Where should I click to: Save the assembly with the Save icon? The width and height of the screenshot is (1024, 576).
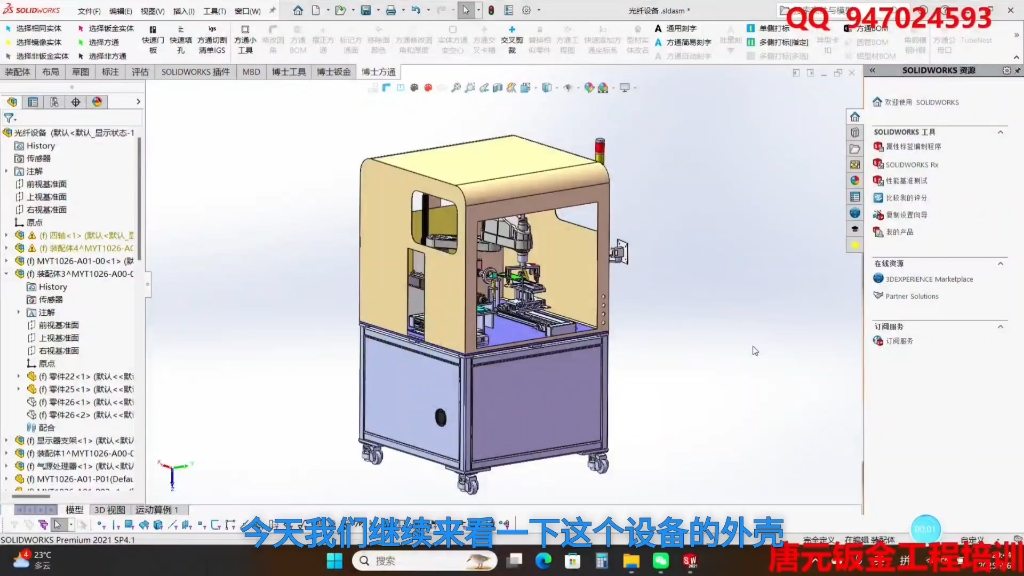pos(366,10)
